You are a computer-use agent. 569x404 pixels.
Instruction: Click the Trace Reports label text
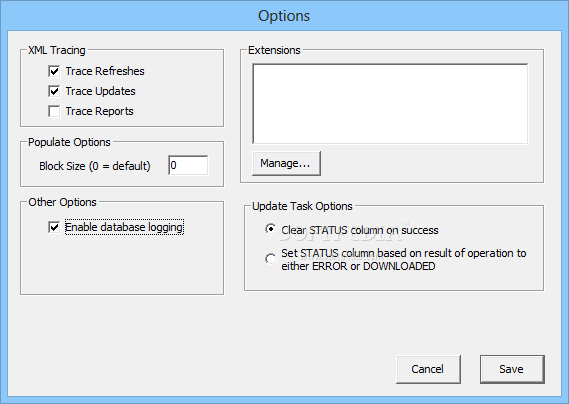click(99, 111)
